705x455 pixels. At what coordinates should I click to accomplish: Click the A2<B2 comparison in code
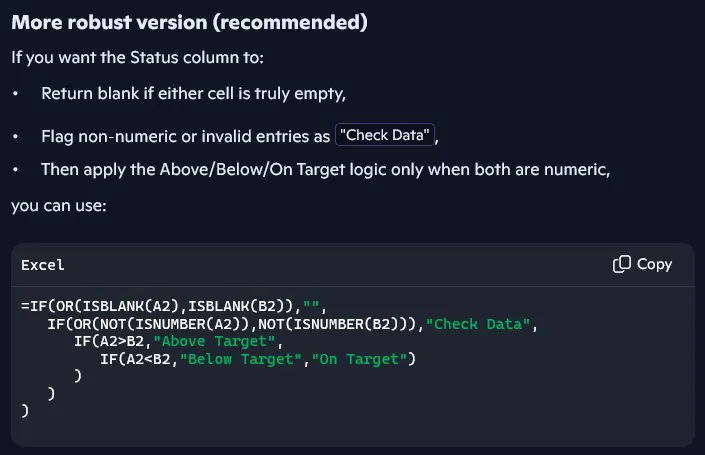pyautogui.click(x=147, y=359)
